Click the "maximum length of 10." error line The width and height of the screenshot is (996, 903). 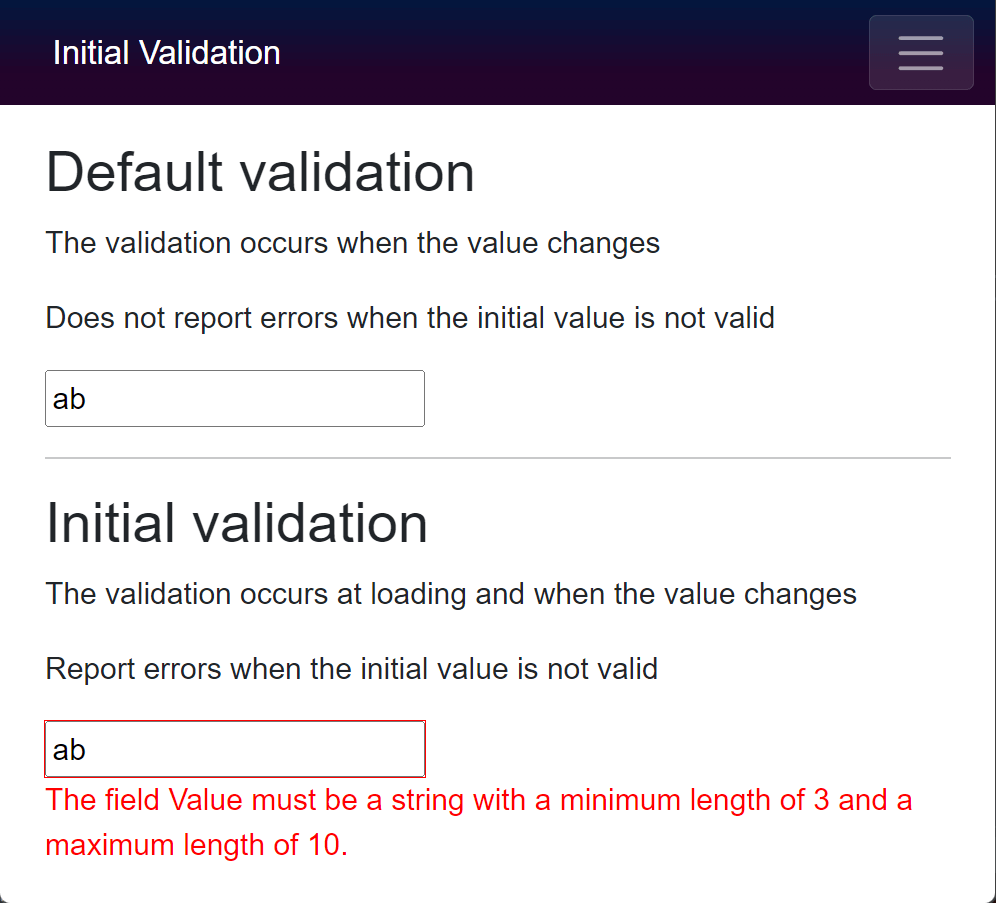point(196,845)
